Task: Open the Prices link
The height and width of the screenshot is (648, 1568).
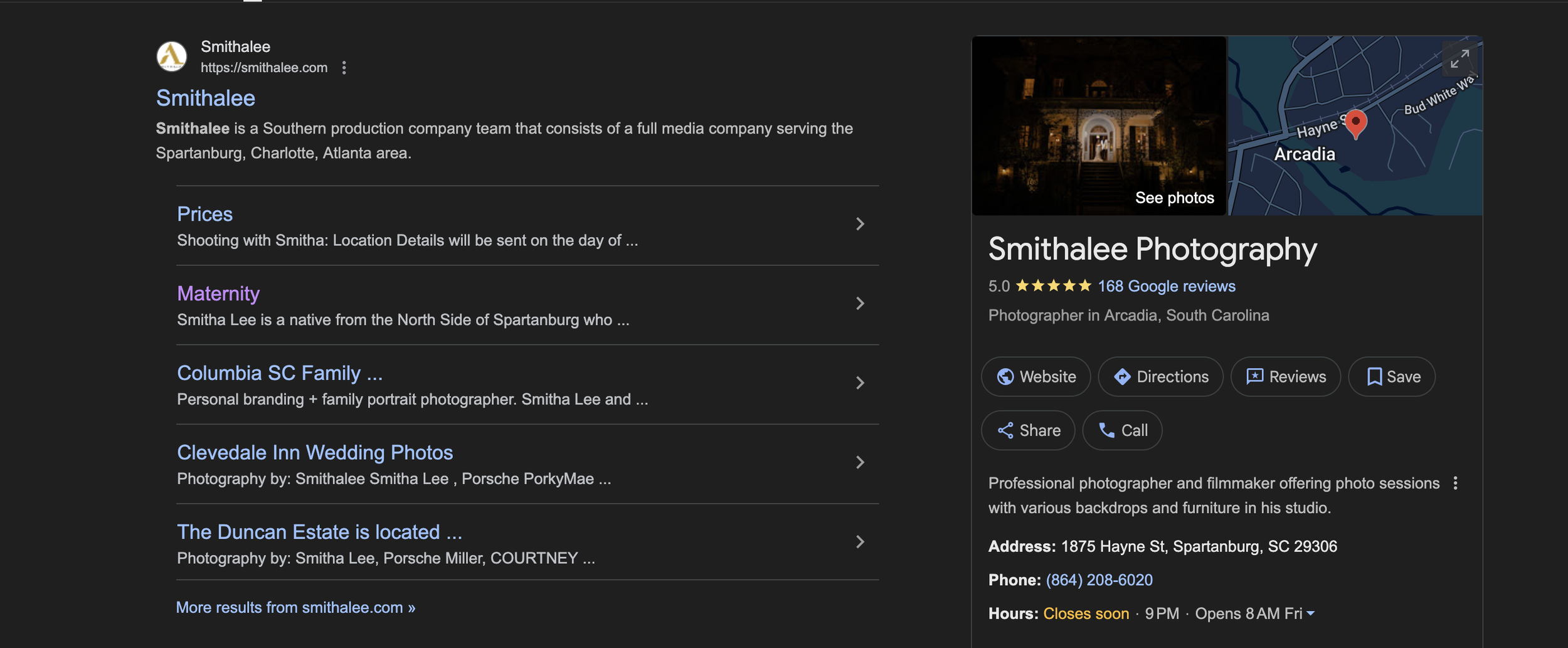Action: (x=204, y=214)
